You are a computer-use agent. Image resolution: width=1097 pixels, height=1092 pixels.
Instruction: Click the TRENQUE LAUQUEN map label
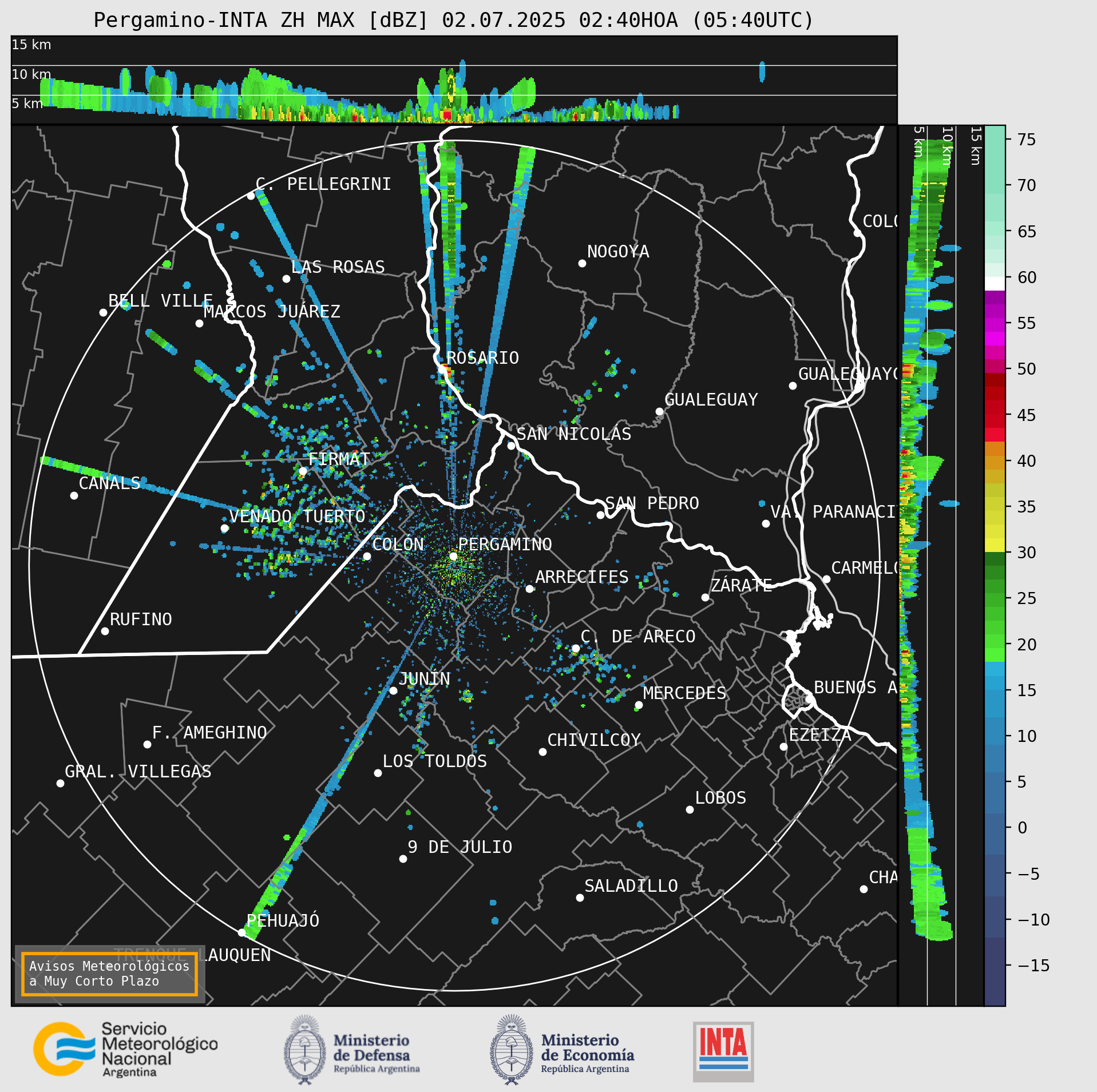click(x=192, y=955)
